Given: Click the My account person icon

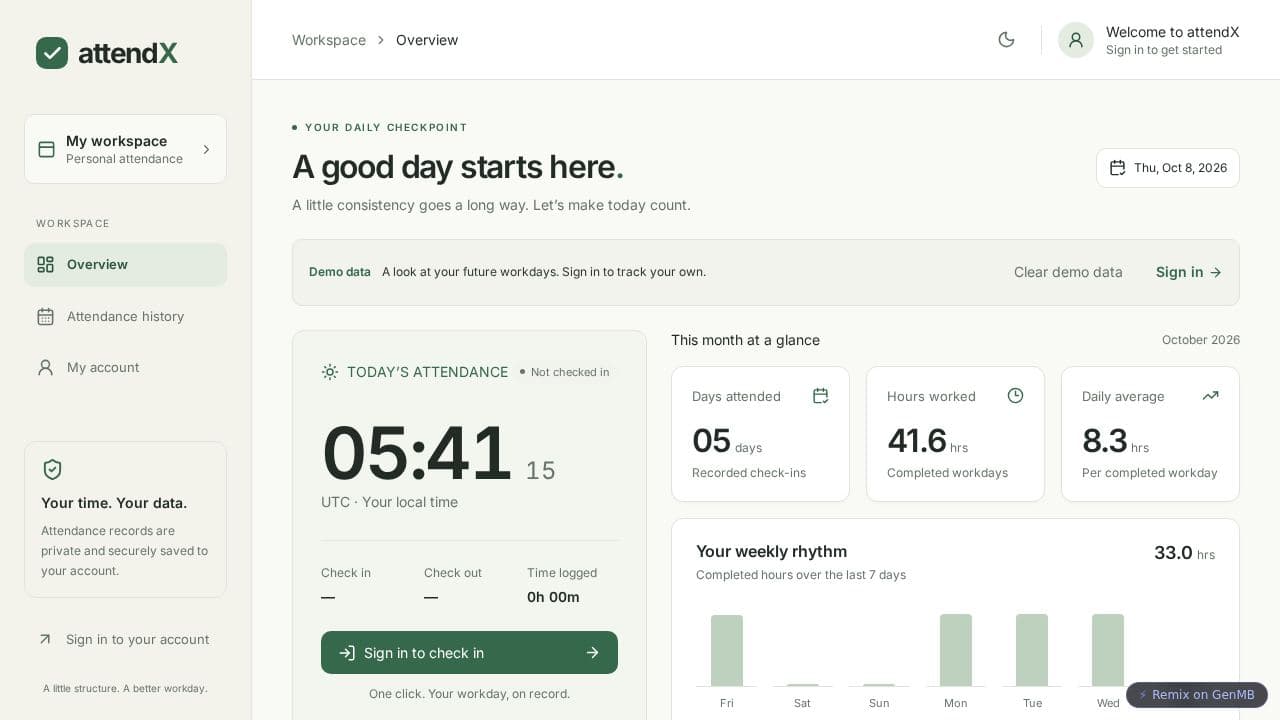Looking at the screenshot, I should tap(45, 367).
